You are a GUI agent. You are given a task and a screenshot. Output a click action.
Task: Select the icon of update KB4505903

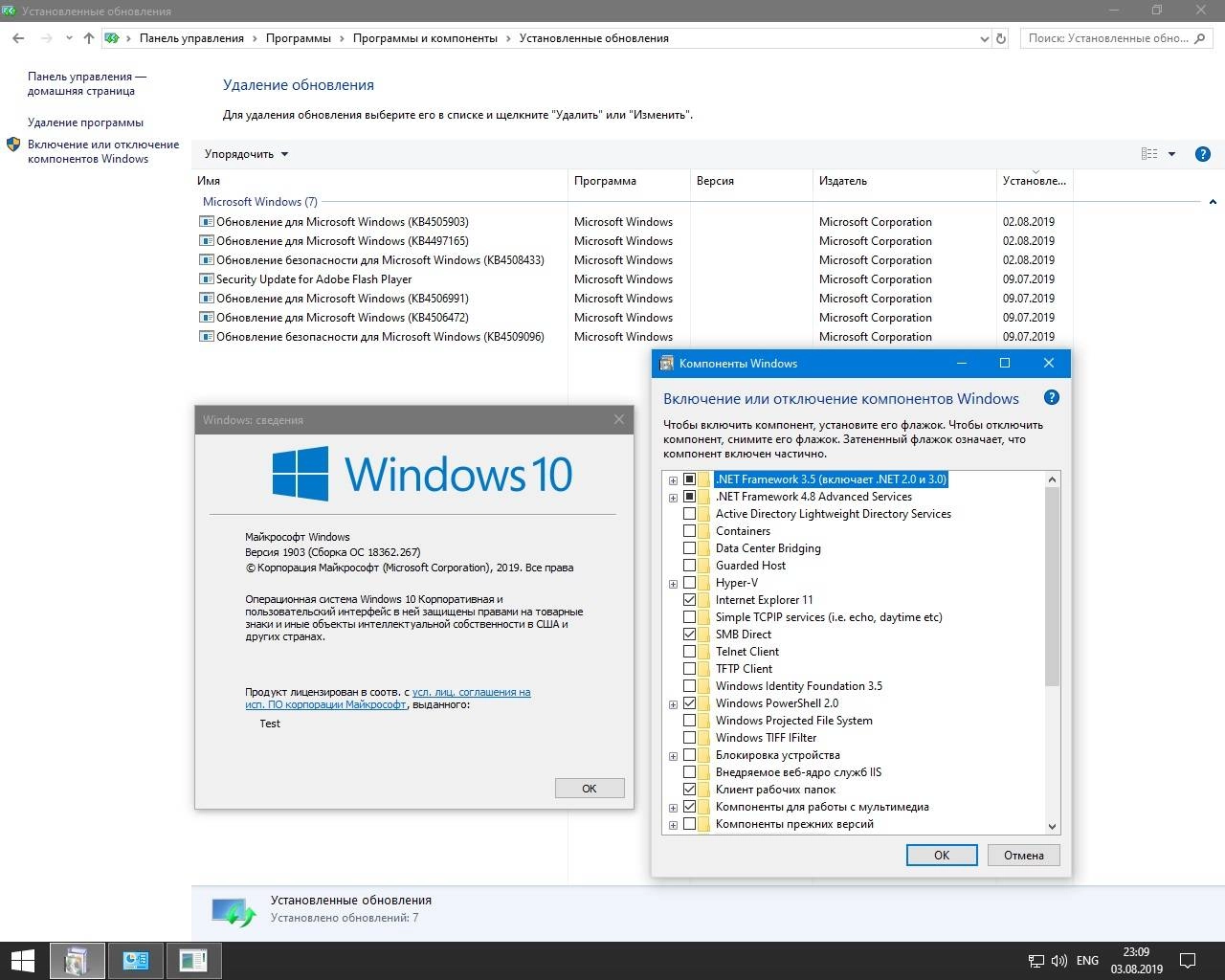206,221
